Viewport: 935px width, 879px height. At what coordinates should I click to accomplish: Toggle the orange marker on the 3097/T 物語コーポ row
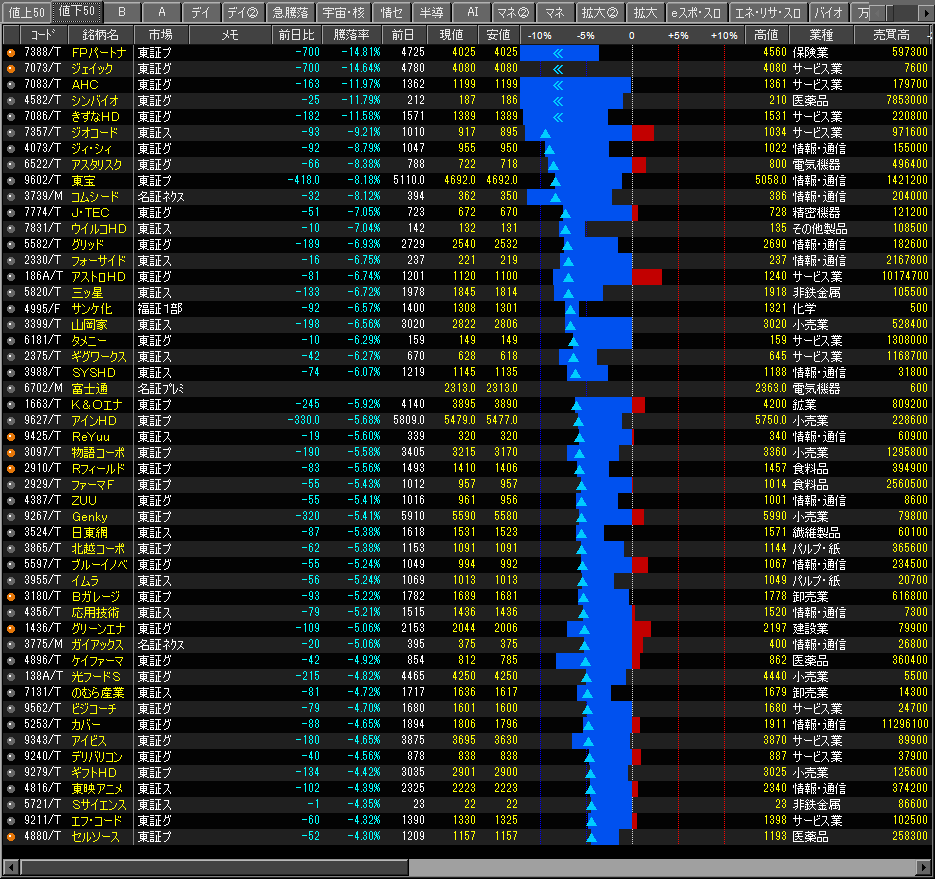pyautogui.click(x=10, y=452)
